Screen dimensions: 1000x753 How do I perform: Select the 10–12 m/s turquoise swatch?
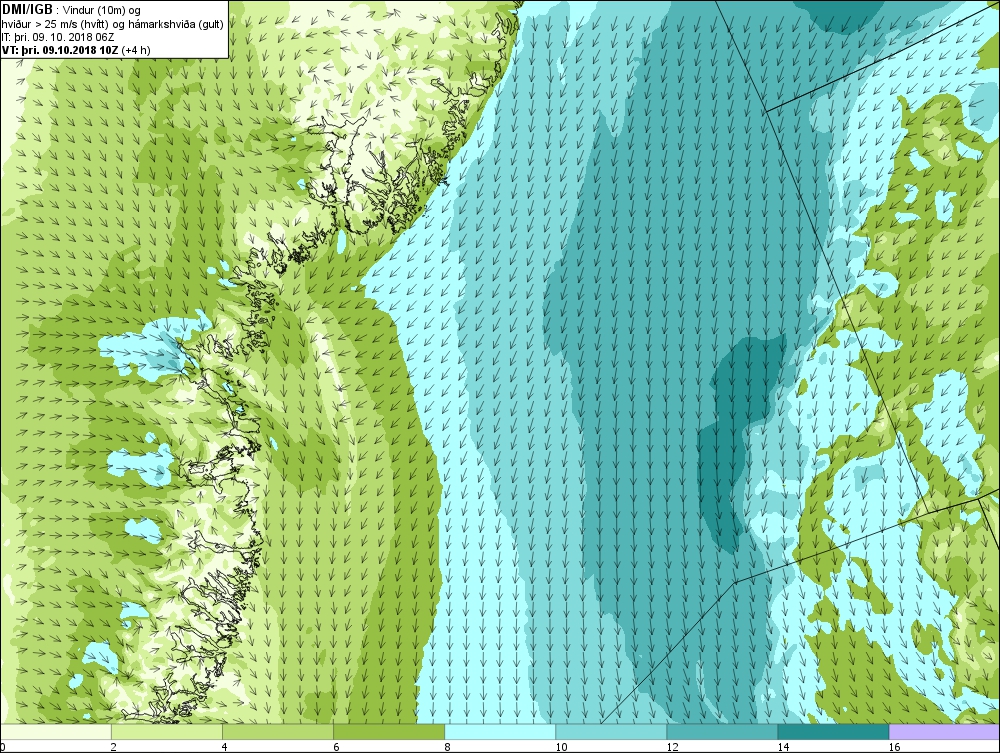(611, 731)
